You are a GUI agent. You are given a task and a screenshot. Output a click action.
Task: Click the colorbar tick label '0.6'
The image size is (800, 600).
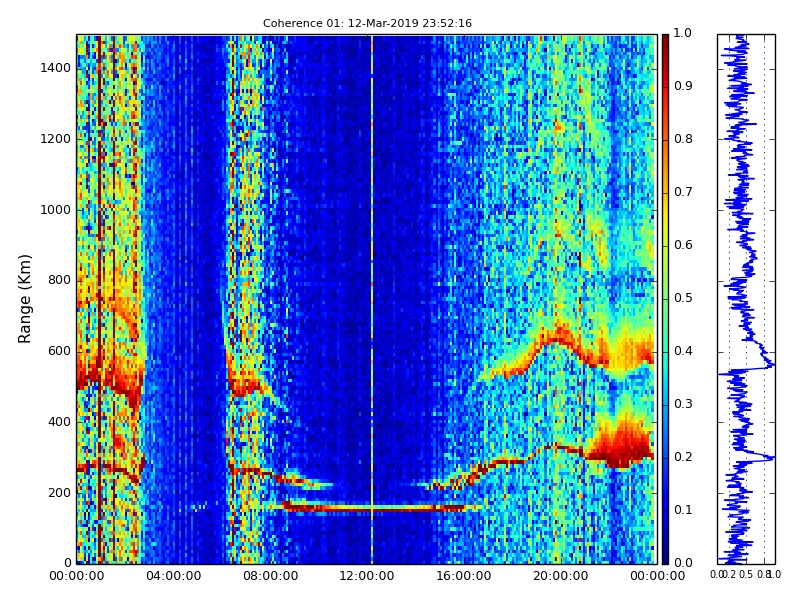pyautogui.click(x=683, y=245)
